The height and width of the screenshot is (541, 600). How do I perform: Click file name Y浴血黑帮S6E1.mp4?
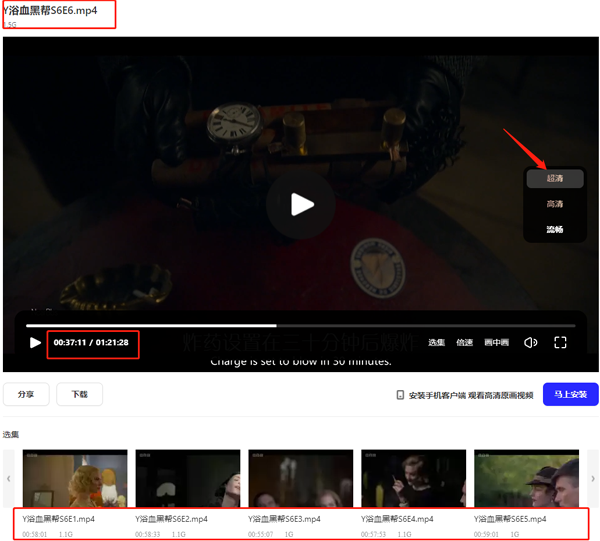(x=58, y=519)
